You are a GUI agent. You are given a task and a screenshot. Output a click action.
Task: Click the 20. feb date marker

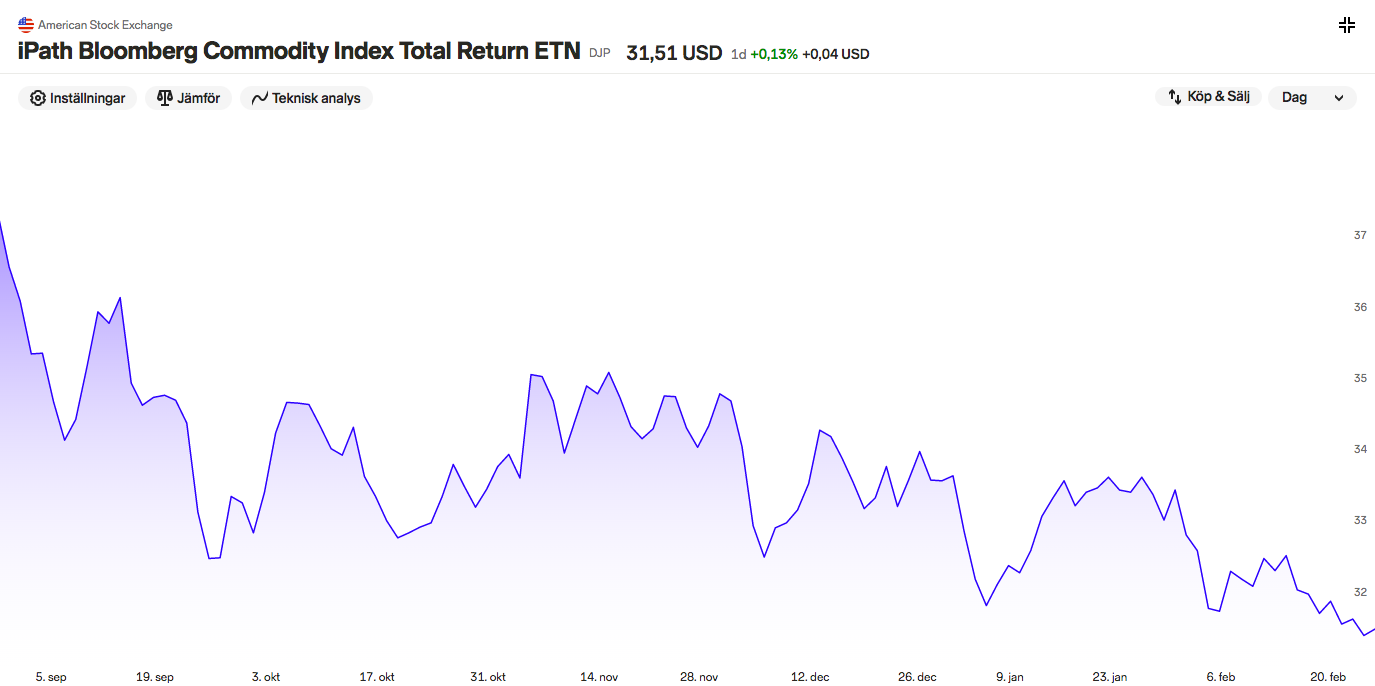[x=1328, y=677]
